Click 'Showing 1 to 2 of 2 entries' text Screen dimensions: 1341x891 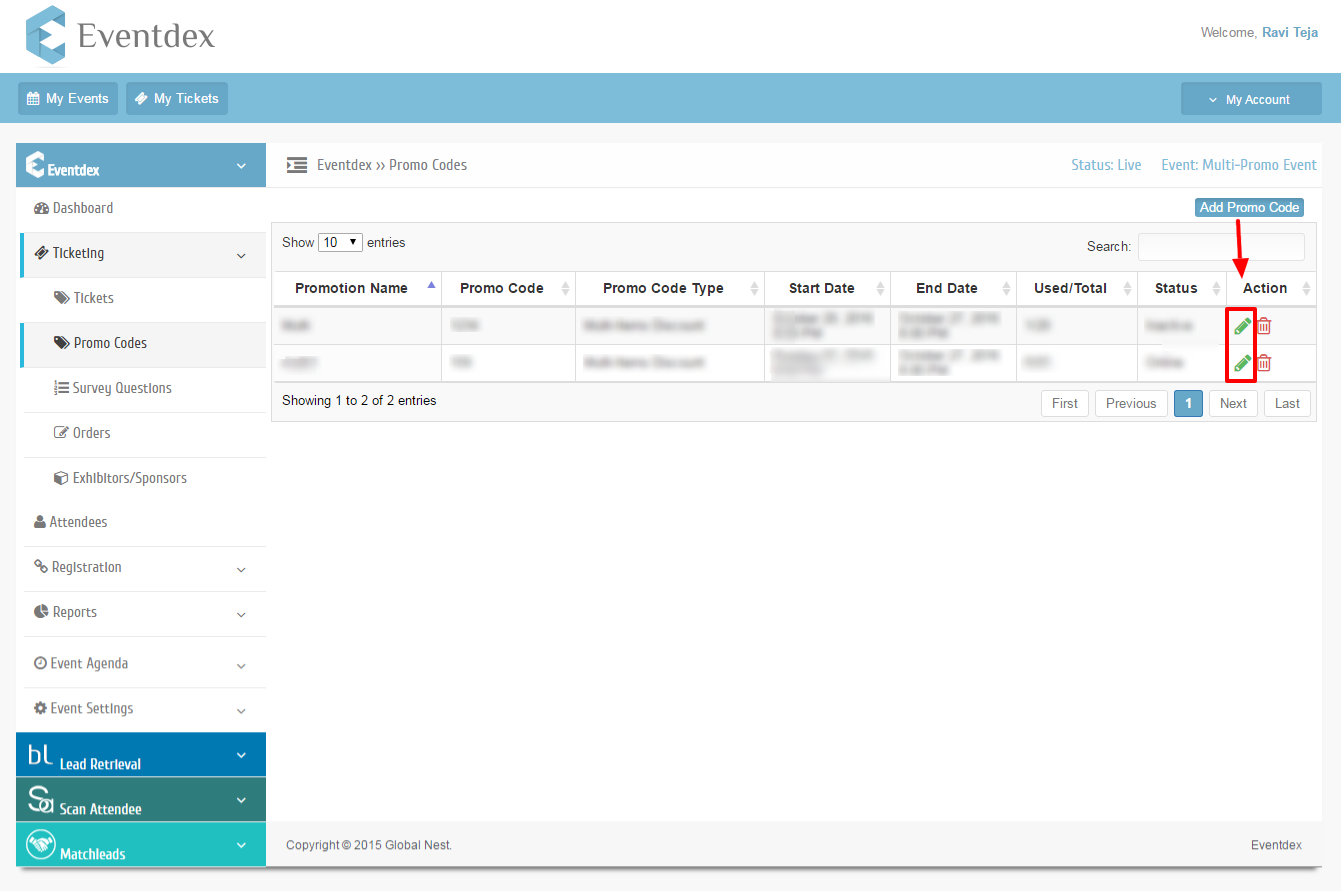(x=359, y=401)
